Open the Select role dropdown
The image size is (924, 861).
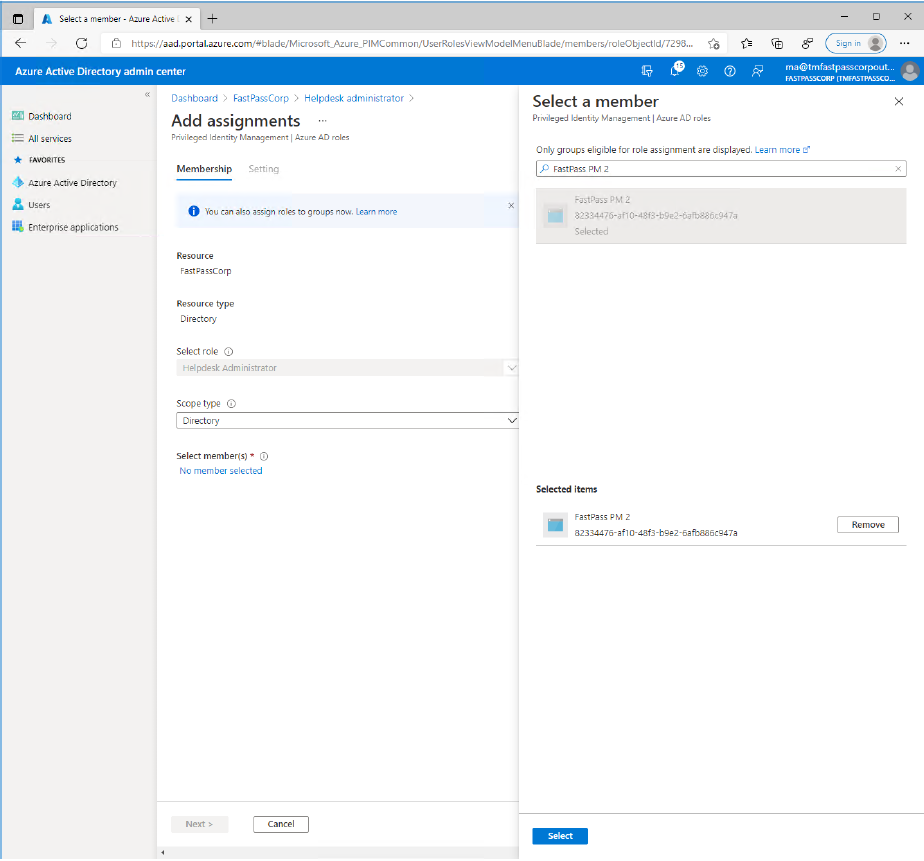[x=346, y=368]
